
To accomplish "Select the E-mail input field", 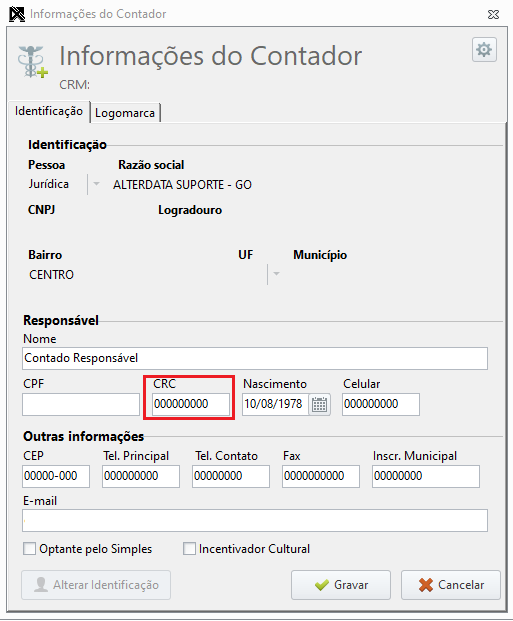I will [x=255, y=520].
